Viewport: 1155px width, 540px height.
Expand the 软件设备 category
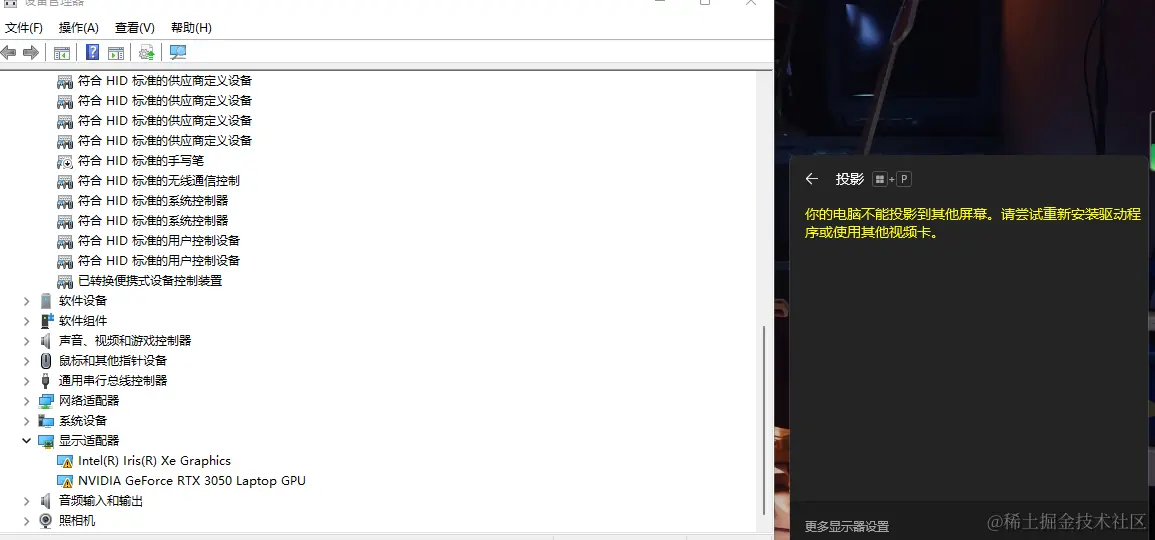click(x=27, y=301)
